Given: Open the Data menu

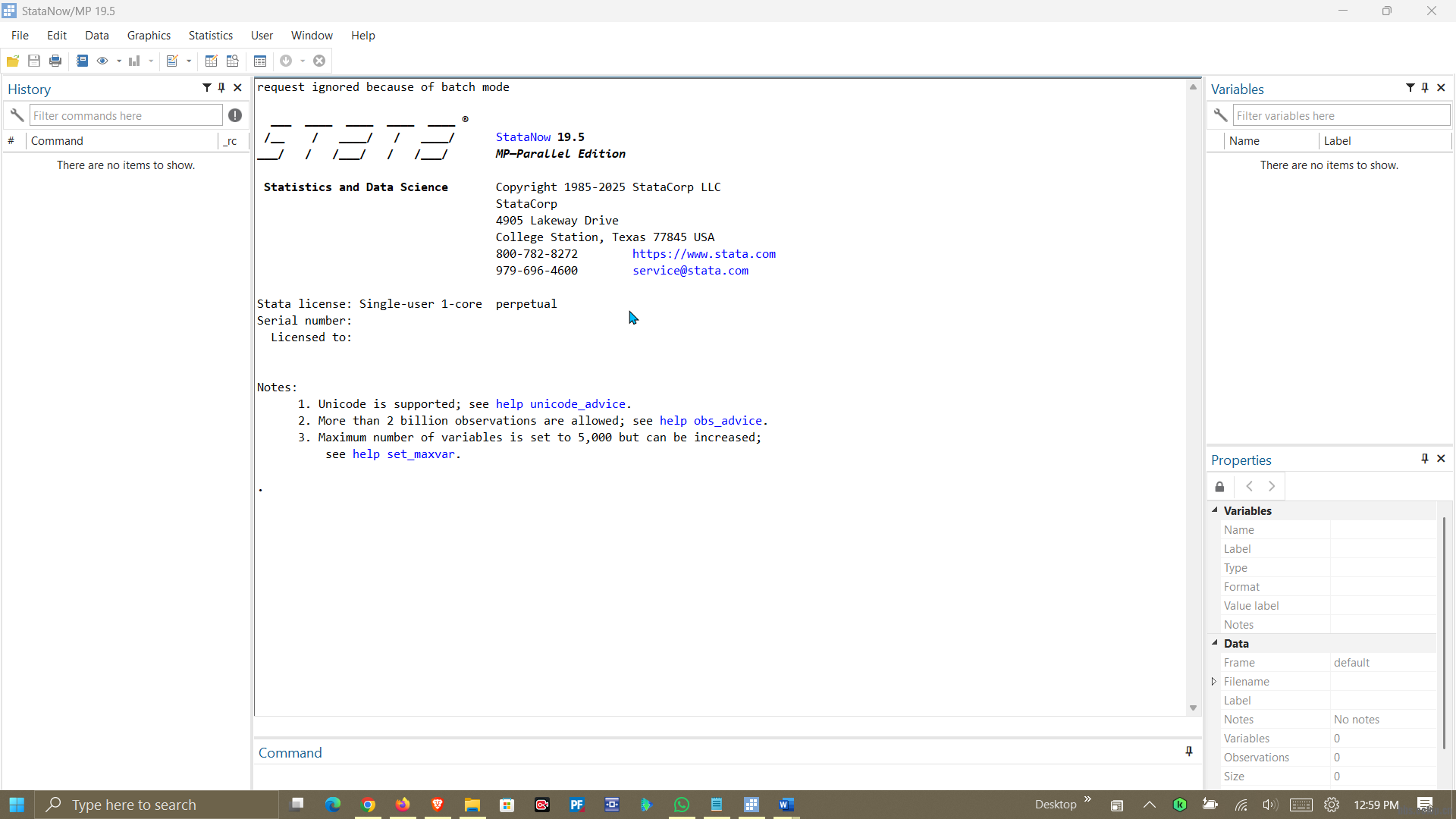Looking at the screenshot, I should pyautogui.click(x=97, y=36).
